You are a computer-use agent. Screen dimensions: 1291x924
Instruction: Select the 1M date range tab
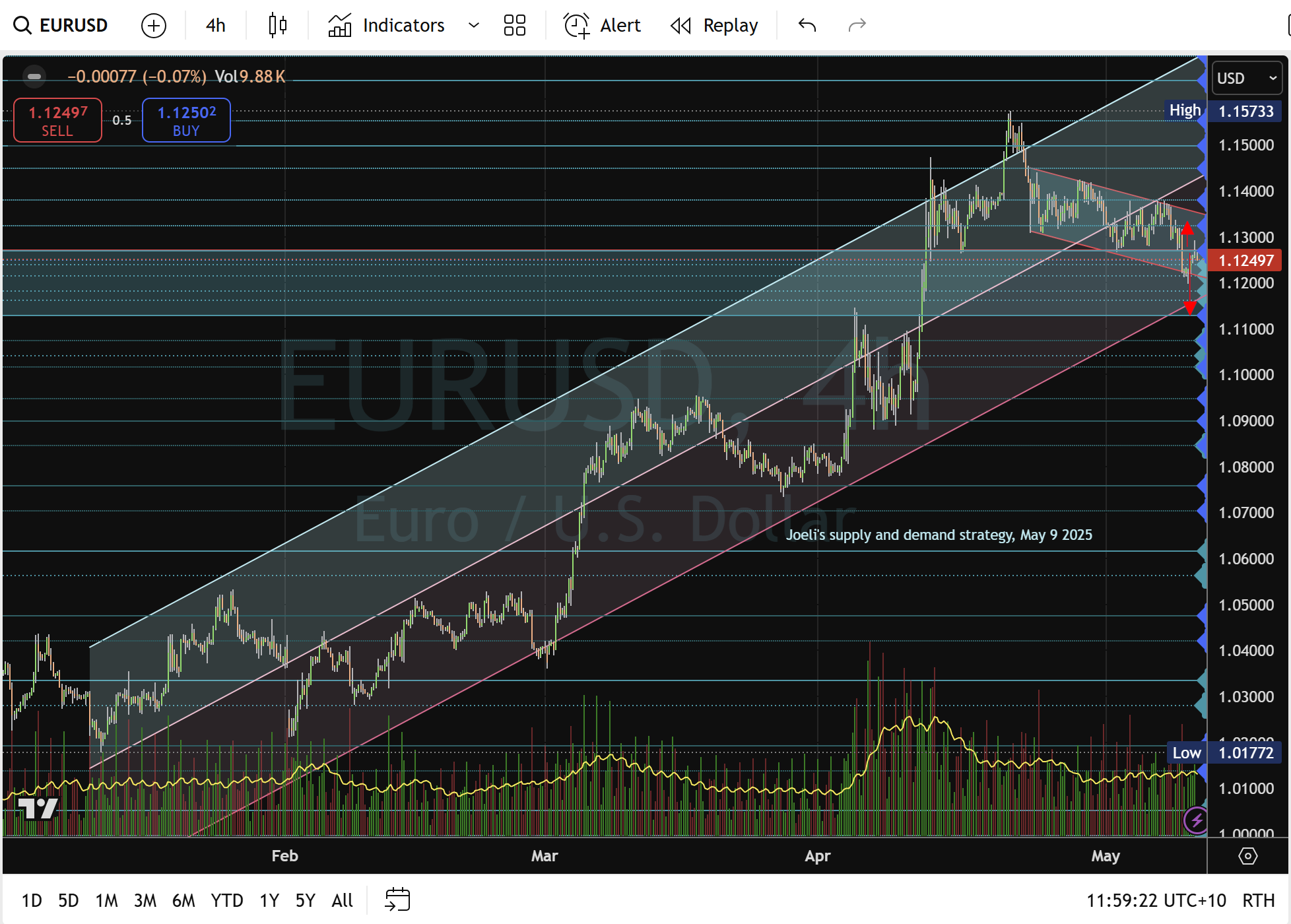click(x=106, y=900)
